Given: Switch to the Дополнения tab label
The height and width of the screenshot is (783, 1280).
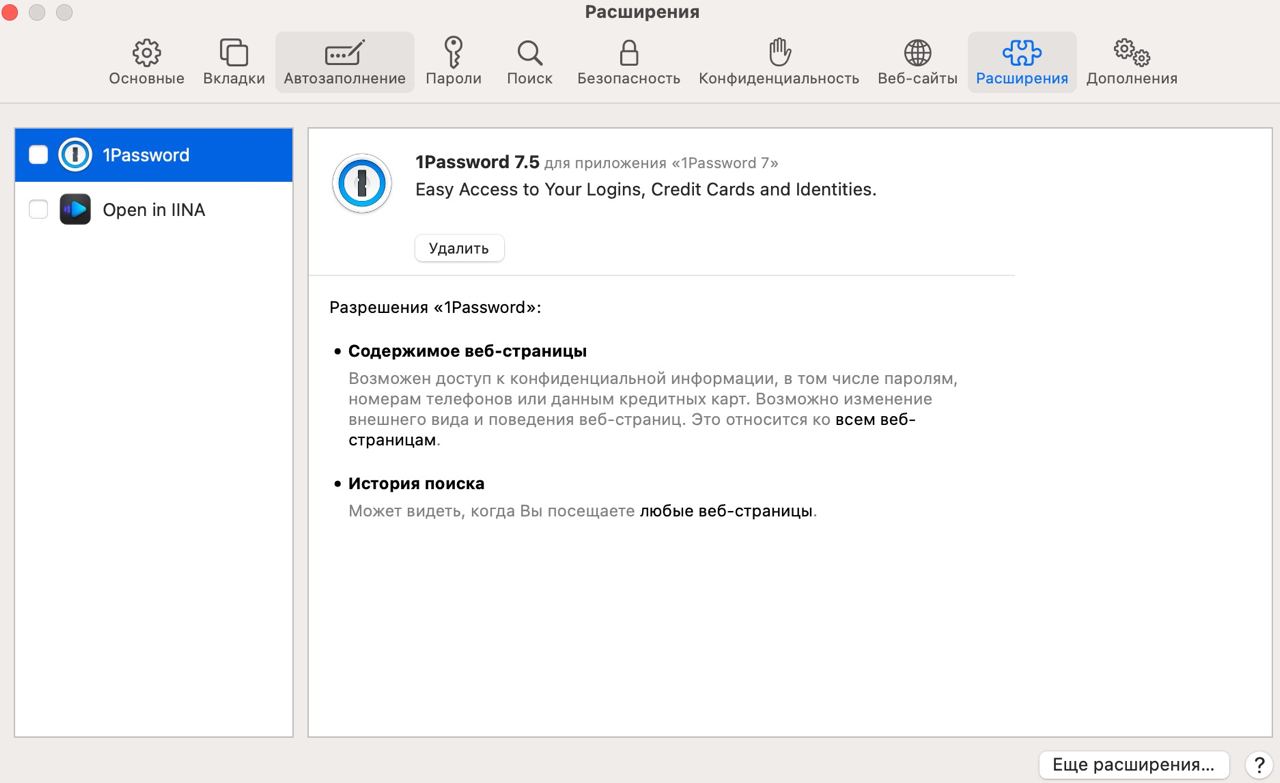Looking at the screenshot, I should click(1132, 78).
